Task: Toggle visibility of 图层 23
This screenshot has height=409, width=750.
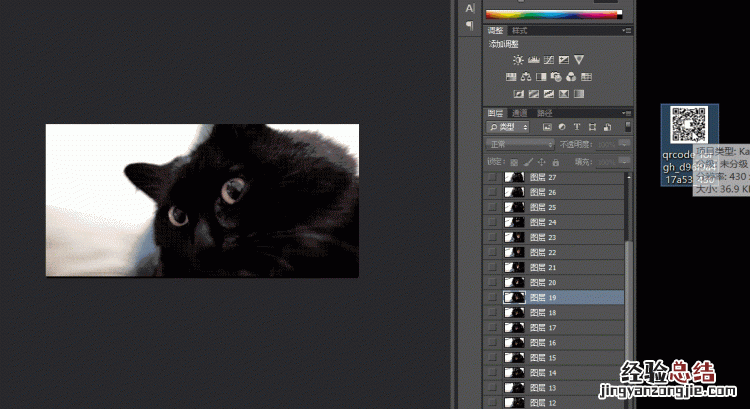Action: click(x=491, y=238)
